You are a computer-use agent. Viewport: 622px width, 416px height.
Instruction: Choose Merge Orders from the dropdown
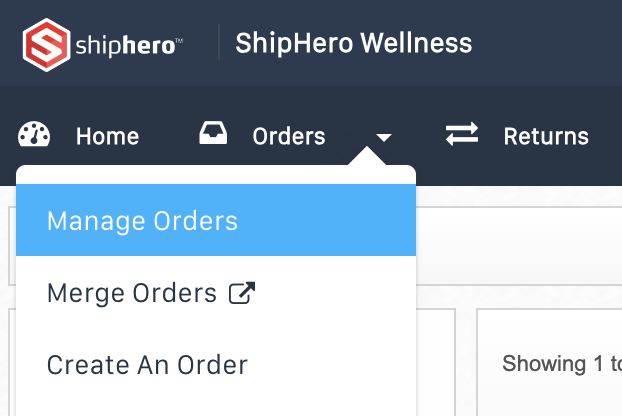[x=132, y=293]
